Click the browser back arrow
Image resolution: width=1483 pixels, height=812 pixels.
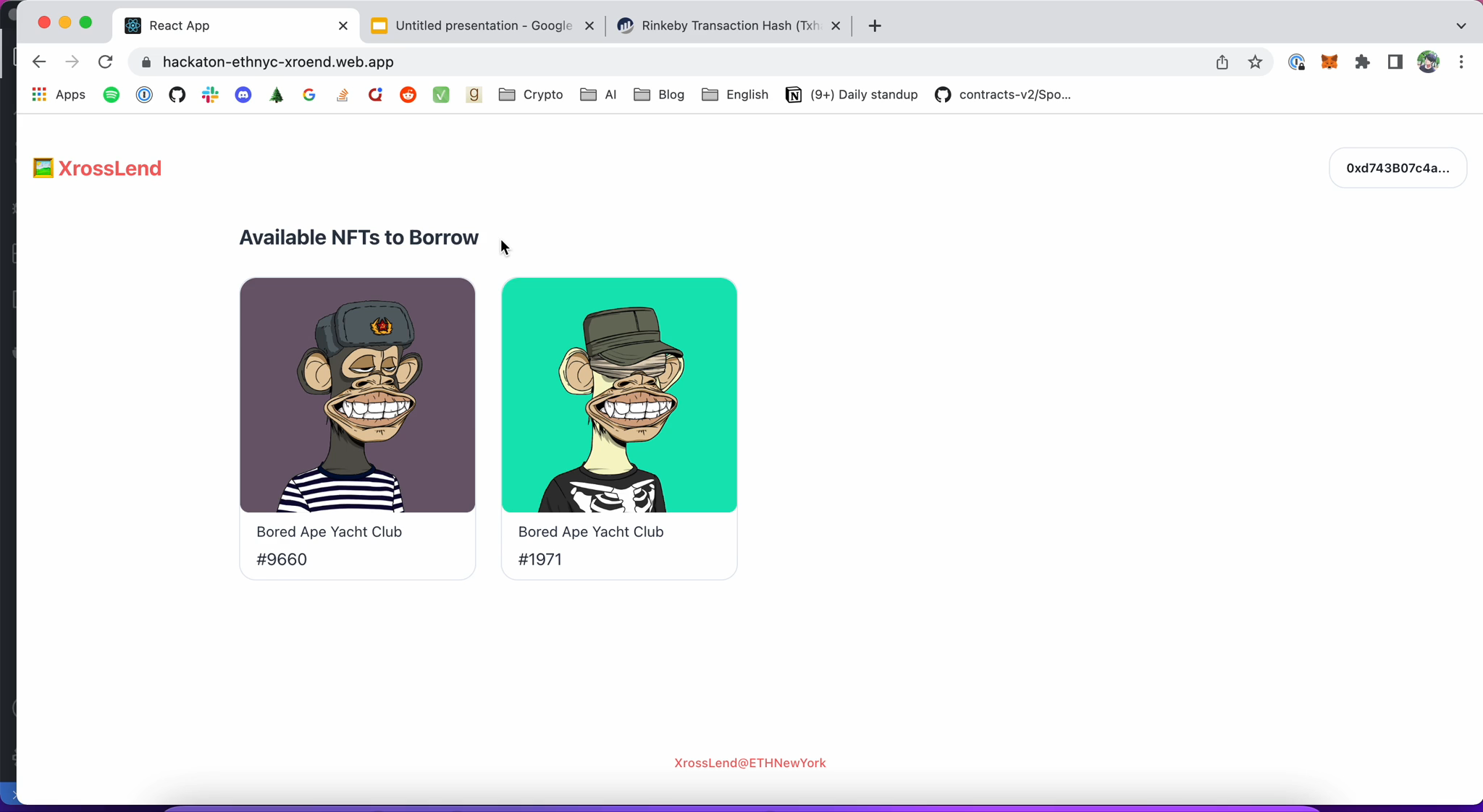point(39,62)
